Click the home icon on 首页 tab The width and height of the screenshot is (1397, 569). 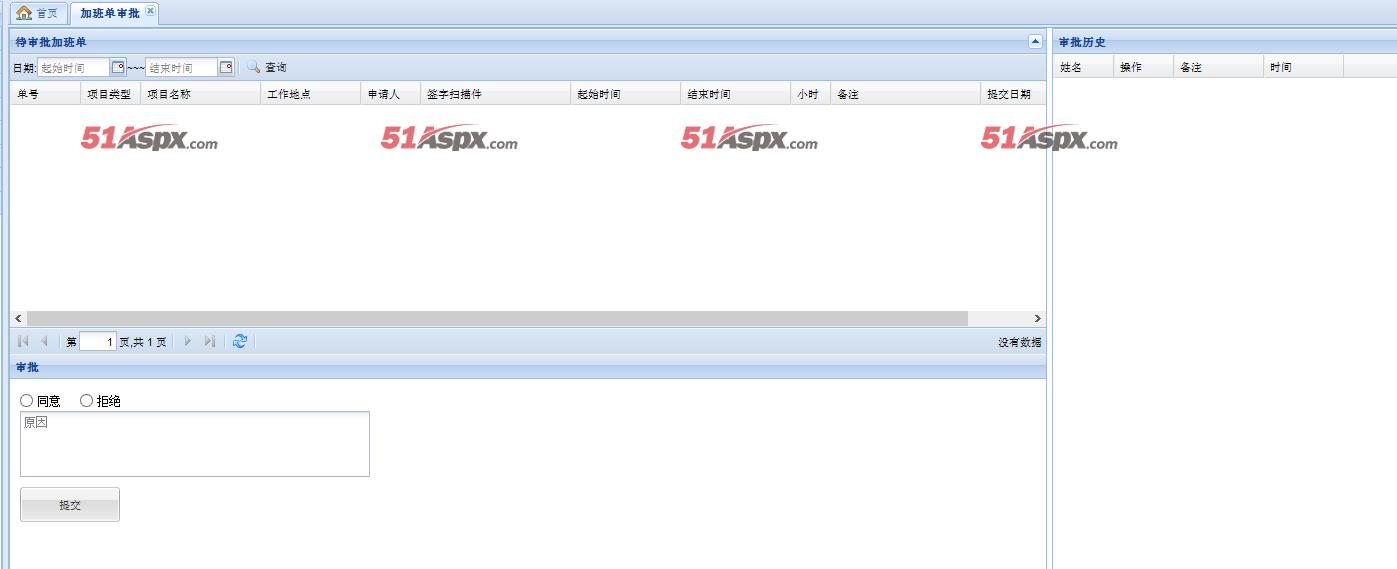coord(24,13)
